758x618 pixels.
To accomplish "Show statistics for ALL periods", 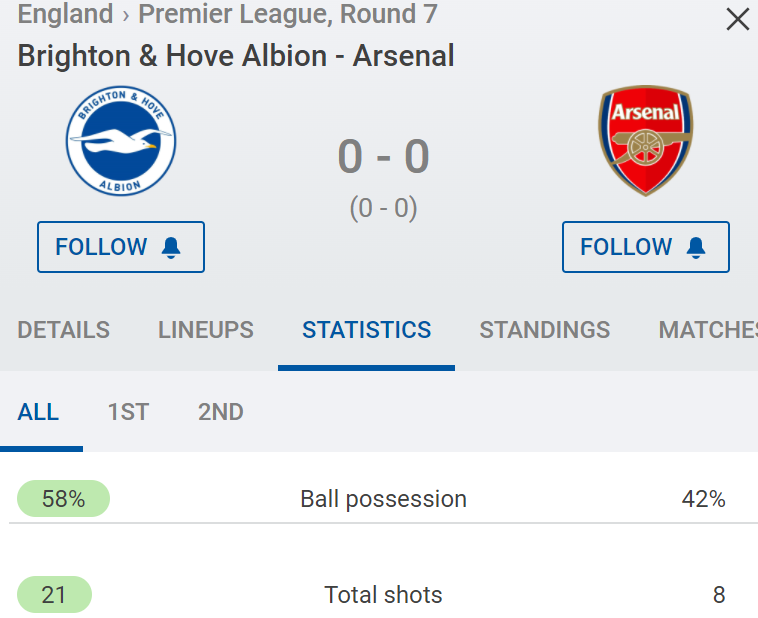I will tap(38, 412).
